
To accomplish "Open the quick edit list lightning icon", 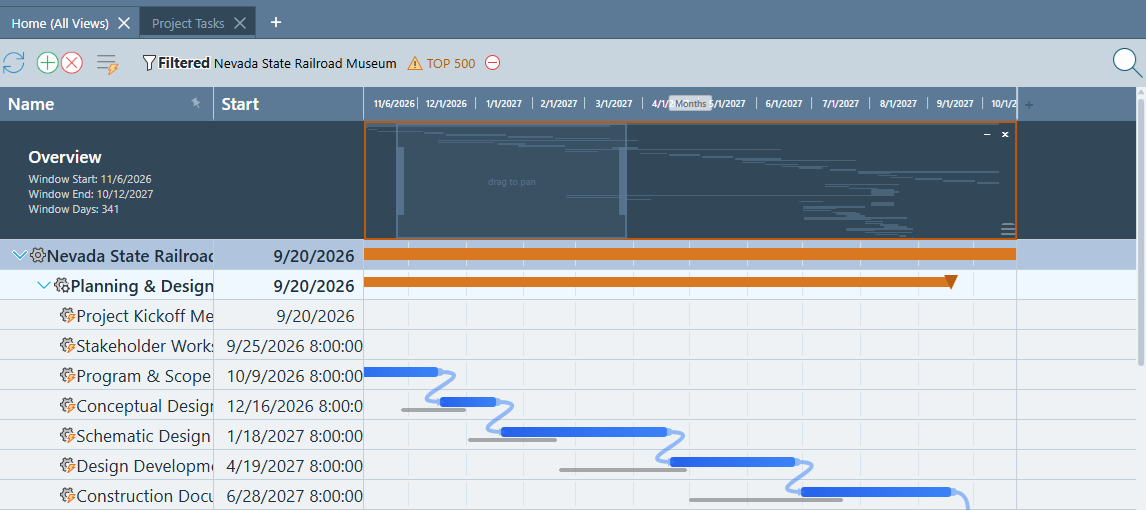I will pos(107,64).
